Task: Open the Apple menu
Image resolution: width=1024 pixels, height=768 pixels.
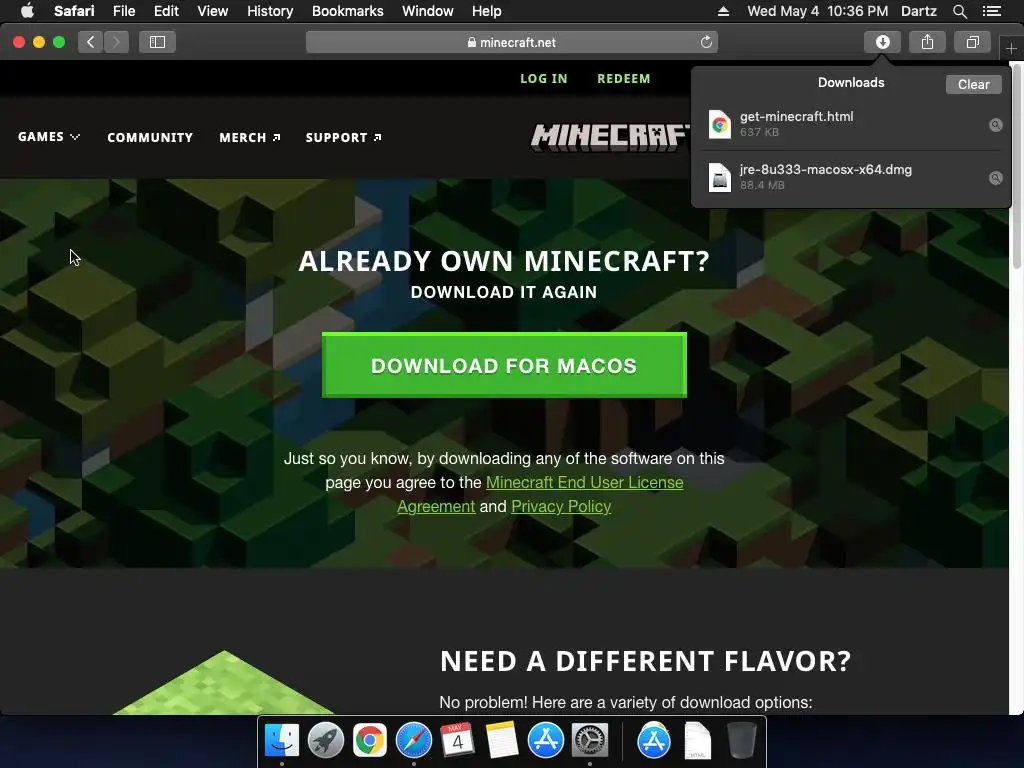Action: 27,11
